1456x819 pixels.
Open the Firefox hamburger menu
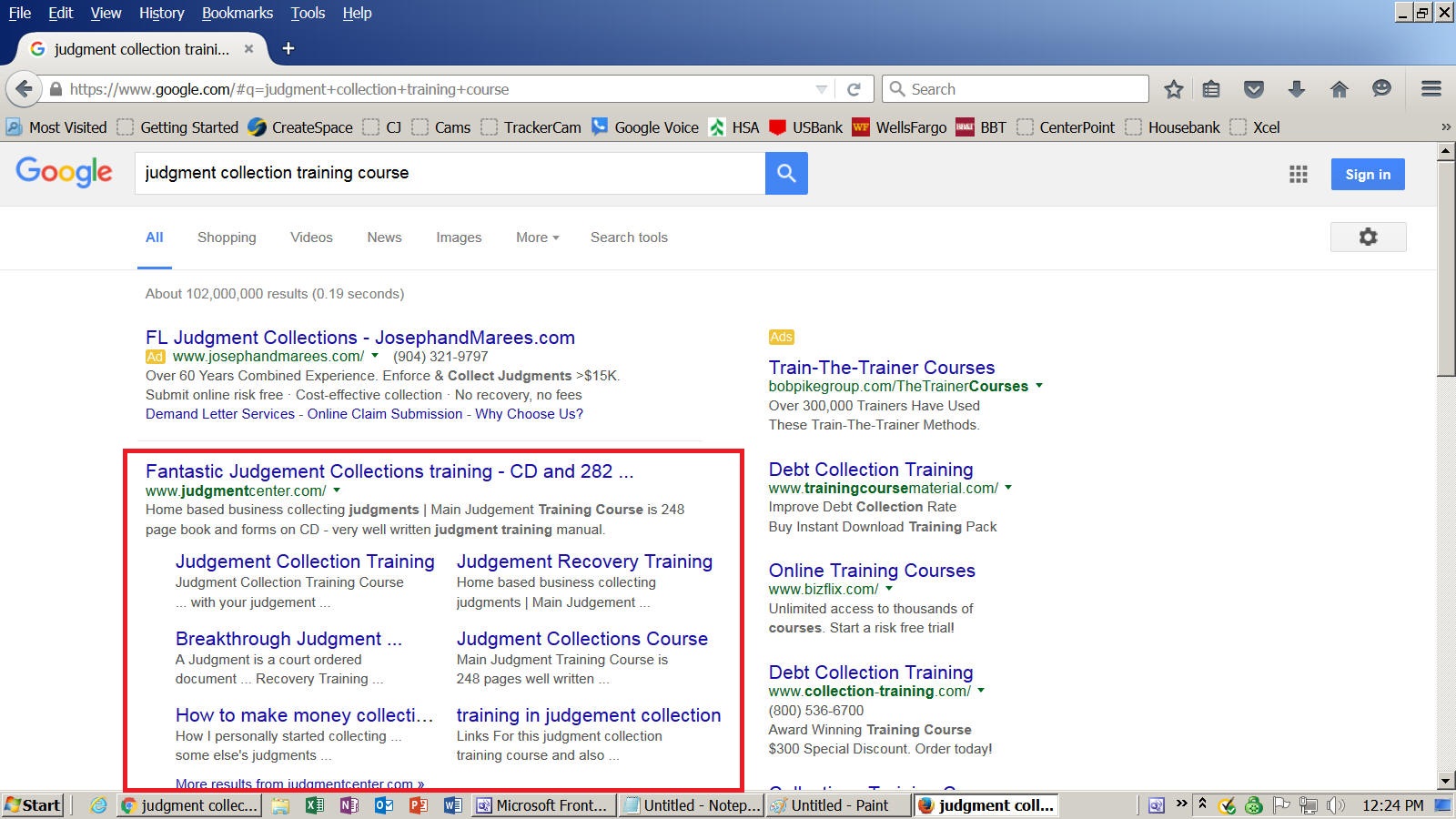(x=1431, y=89)
